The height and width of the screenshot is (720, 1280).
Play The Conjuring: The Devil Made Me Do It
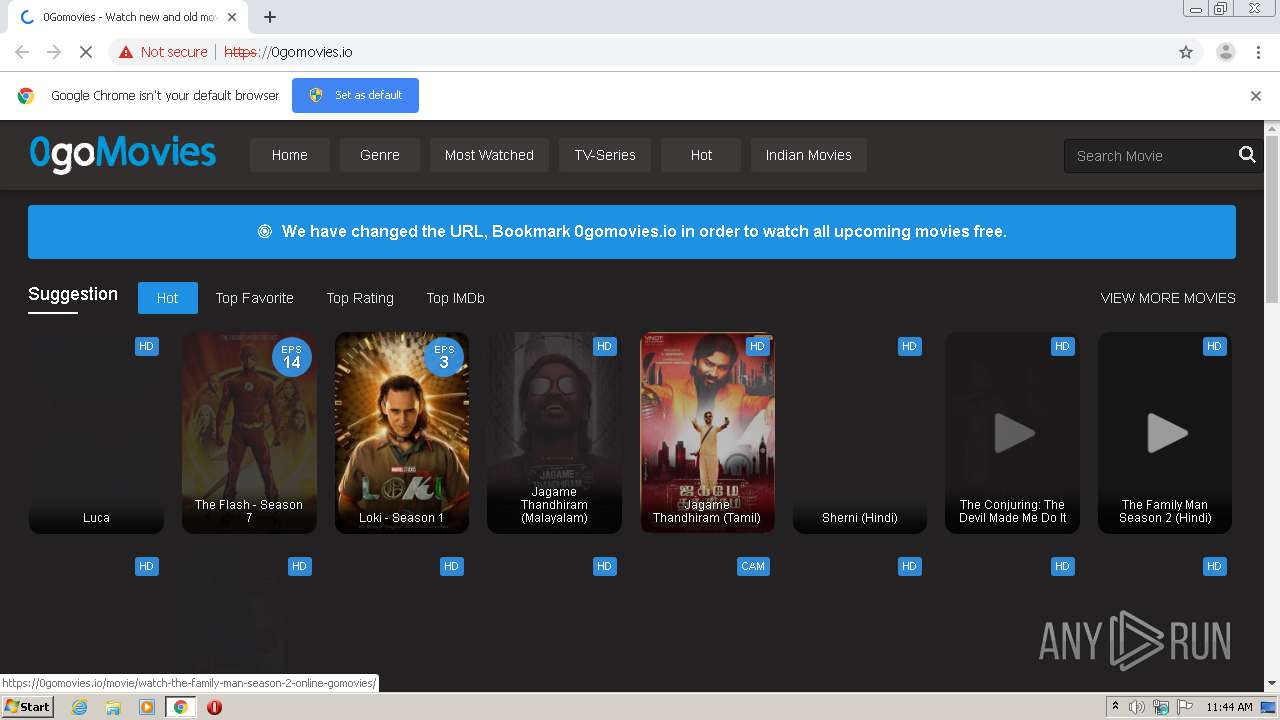click(x=1012, y=433)
